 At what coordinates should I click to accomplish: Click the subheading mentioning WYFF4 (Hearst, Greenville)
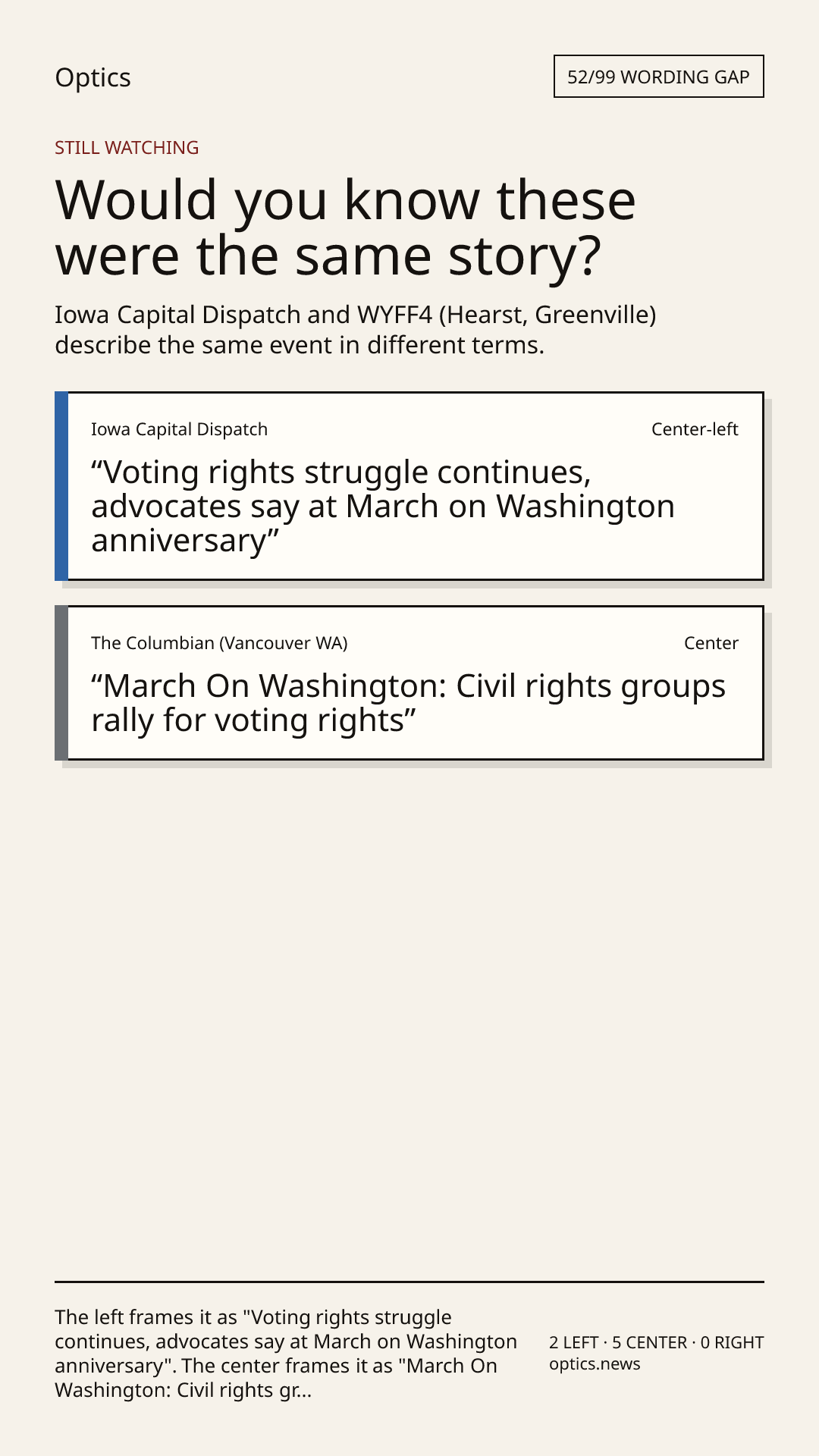click(356, 329)
